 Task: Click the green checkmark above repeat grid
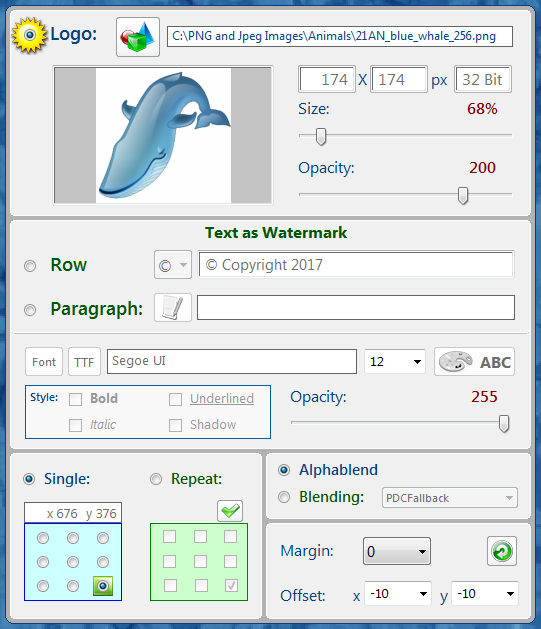point(230,511)
